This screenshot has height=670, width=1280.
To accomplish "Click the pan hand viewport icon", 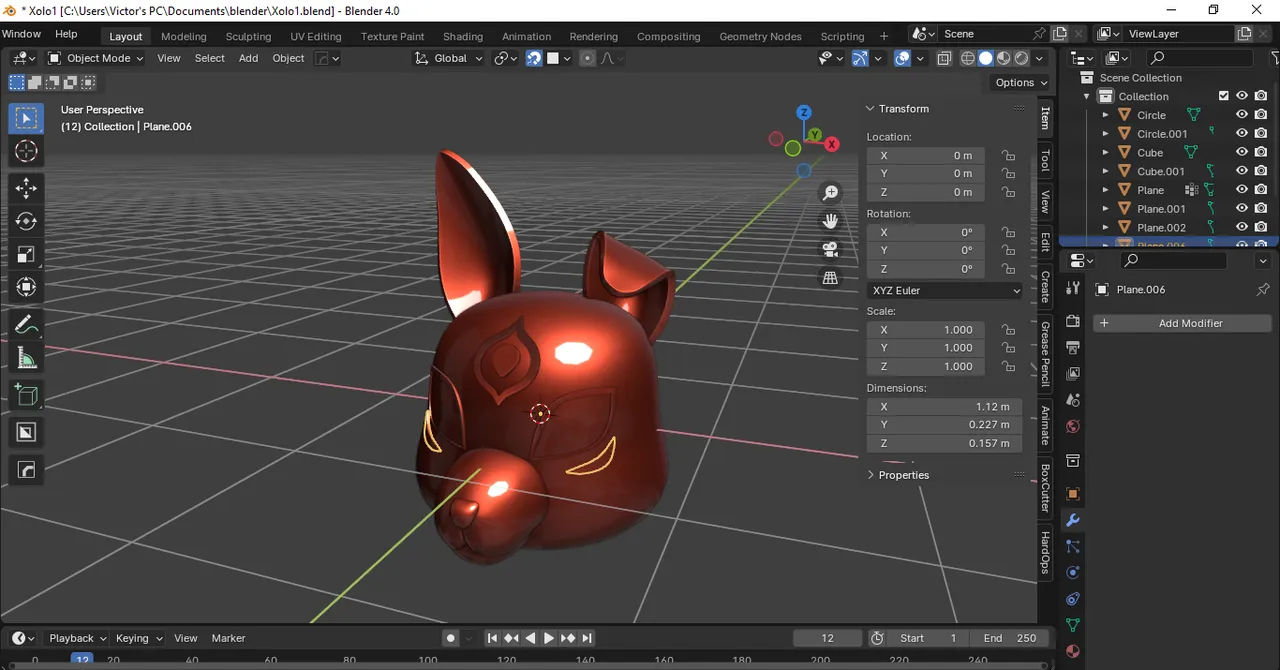I will pos(830,221).
